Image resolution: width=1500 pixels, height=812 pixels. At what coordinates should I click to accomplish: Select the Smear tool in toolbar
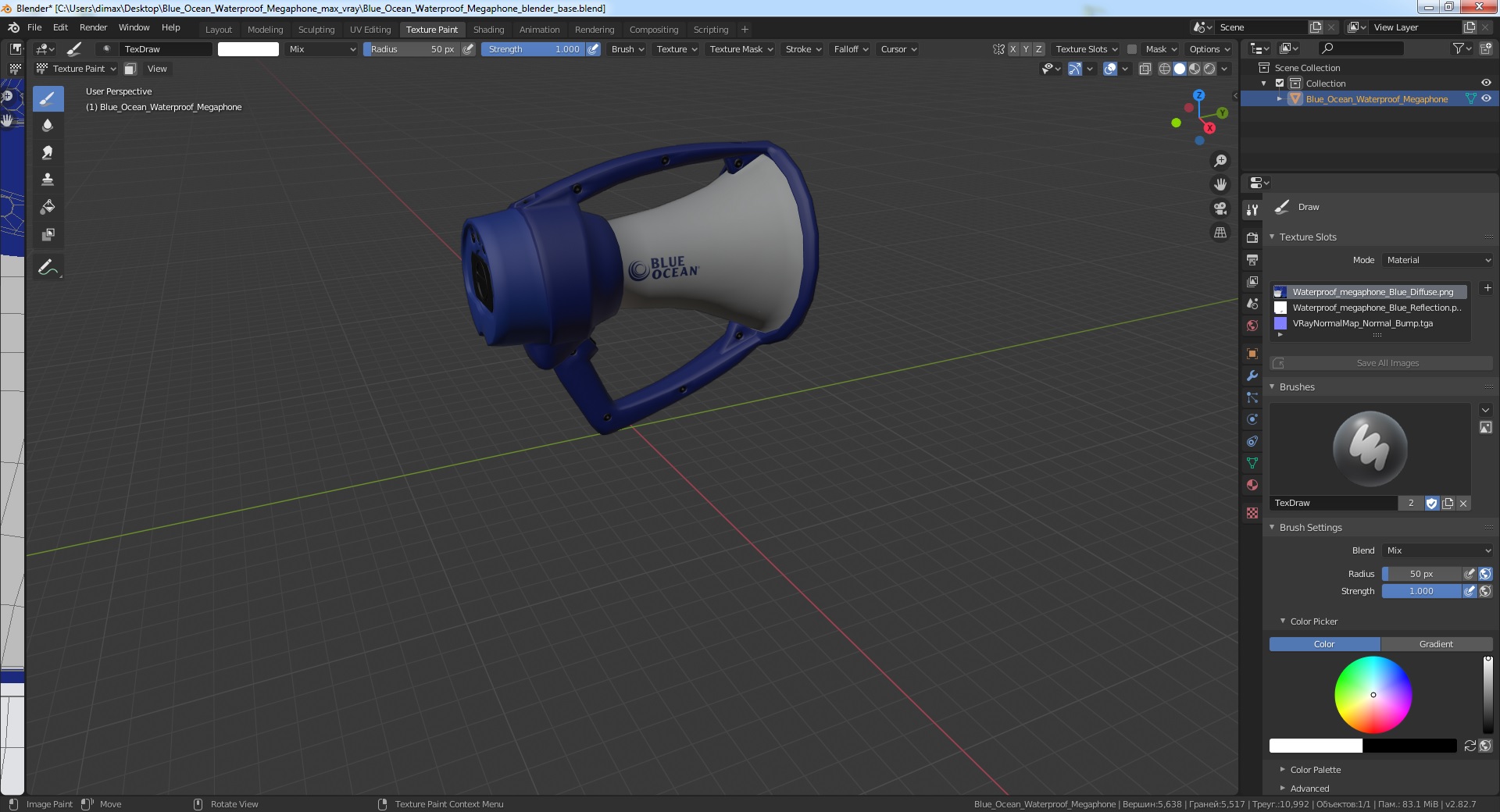(48, 152)
